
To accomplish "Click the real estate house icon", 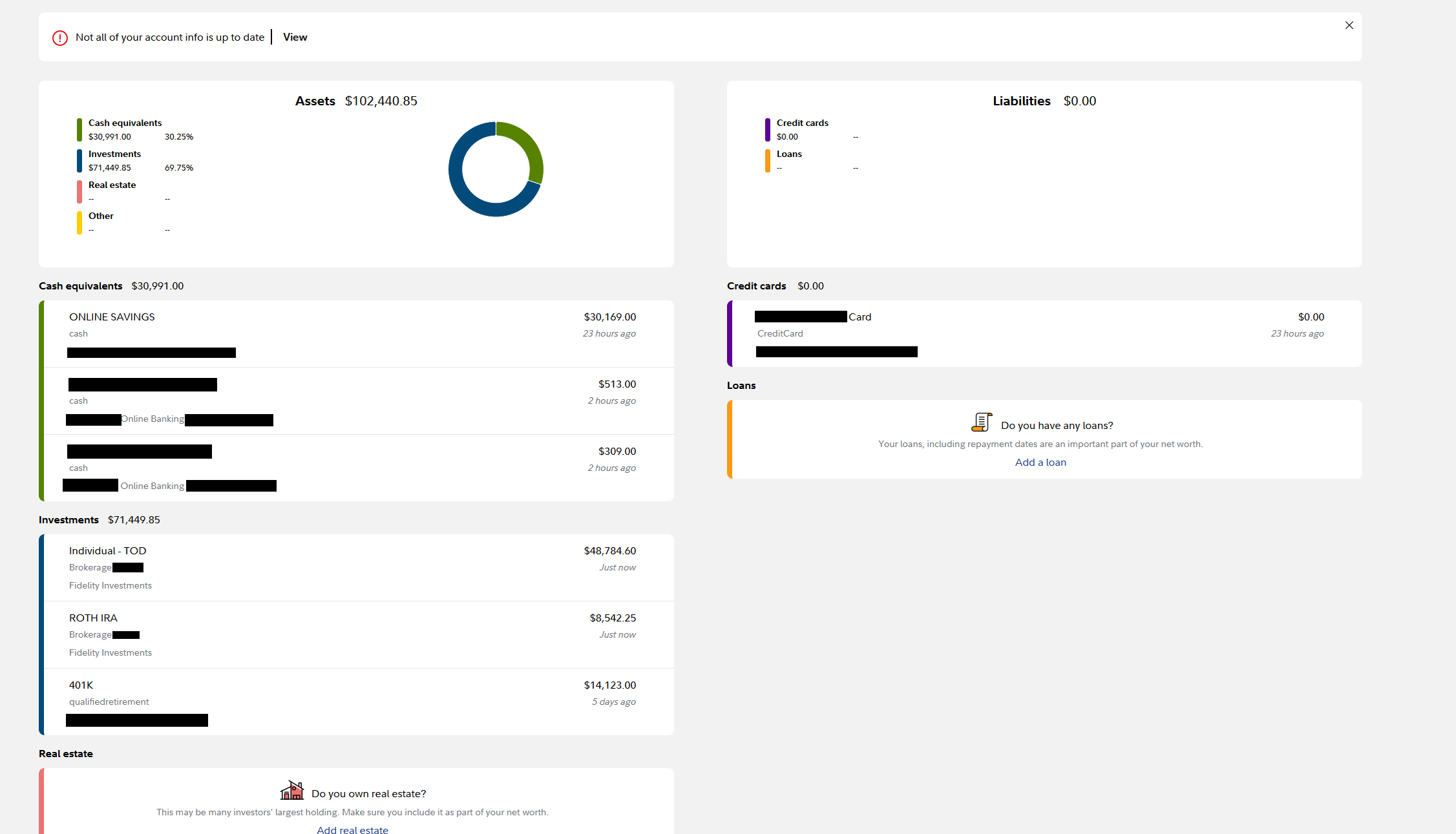I will [292, 791].
